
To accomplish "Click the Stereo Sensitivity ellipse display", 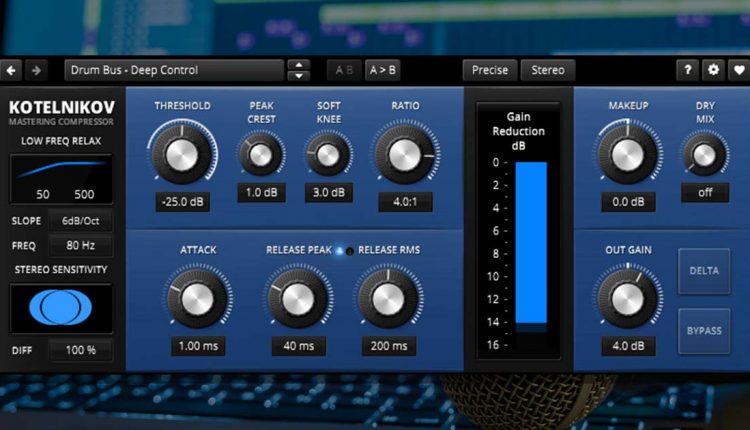I will click(61, 308).
